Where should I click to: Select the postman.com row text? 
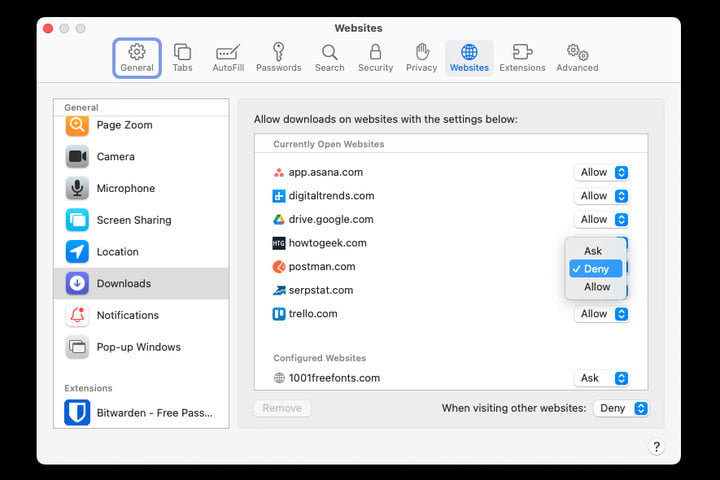pyautogui.click(x=321, y=266)
